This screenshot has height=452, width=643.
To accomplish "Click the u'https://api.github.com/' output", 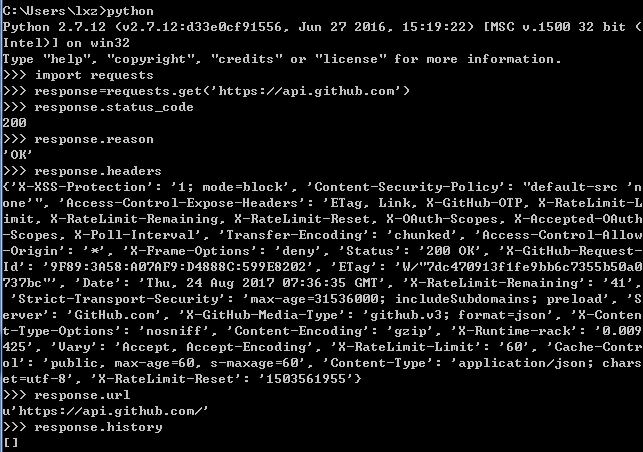I will [105, 411].
